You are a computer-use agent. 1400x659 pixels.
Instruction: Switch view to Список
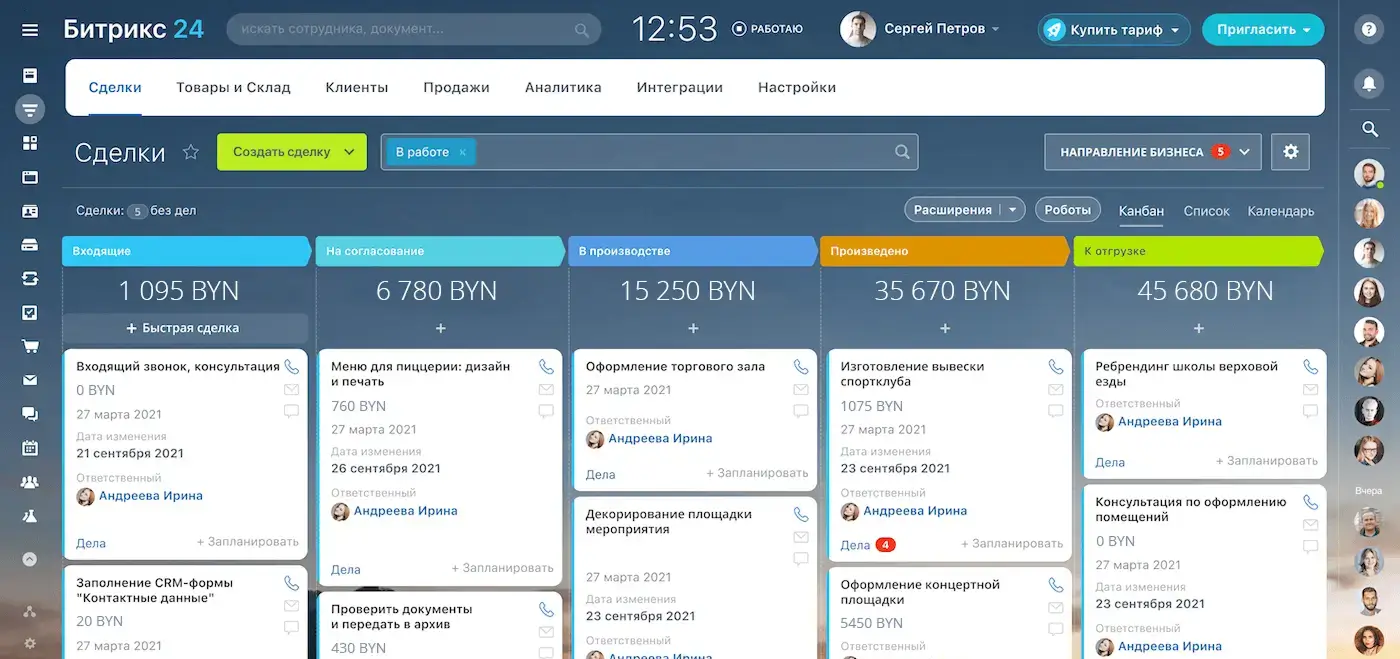tap(1206, 211)
